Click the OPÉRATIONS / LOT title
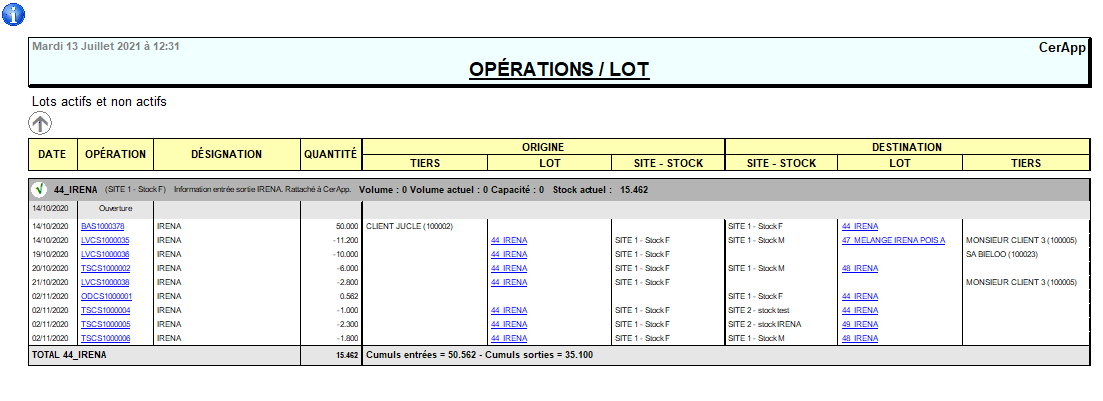 coord(559,69)
